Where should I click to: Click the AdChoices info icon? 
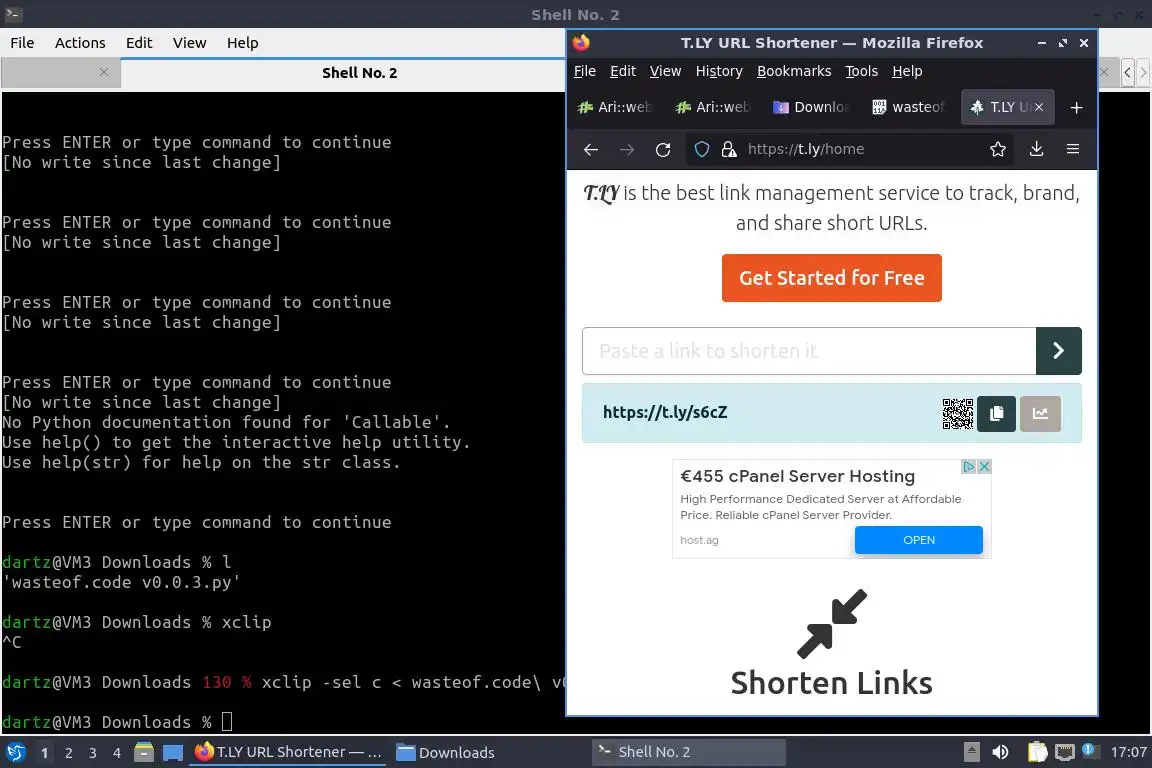969,467
